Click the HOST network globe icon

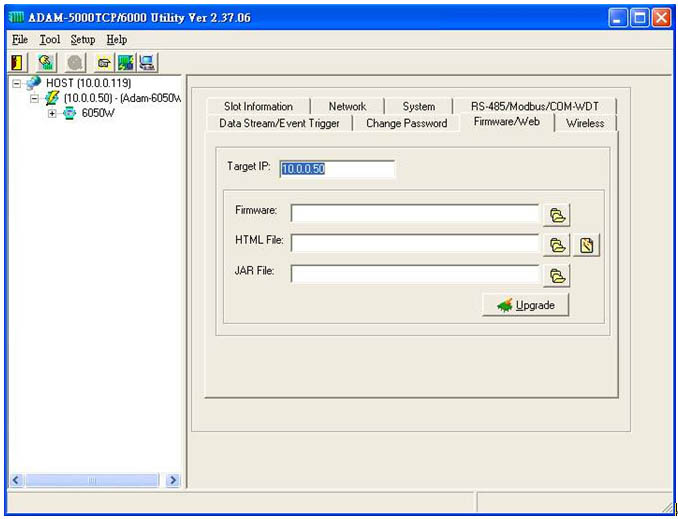pyautogui.click(x=34, y=83)
